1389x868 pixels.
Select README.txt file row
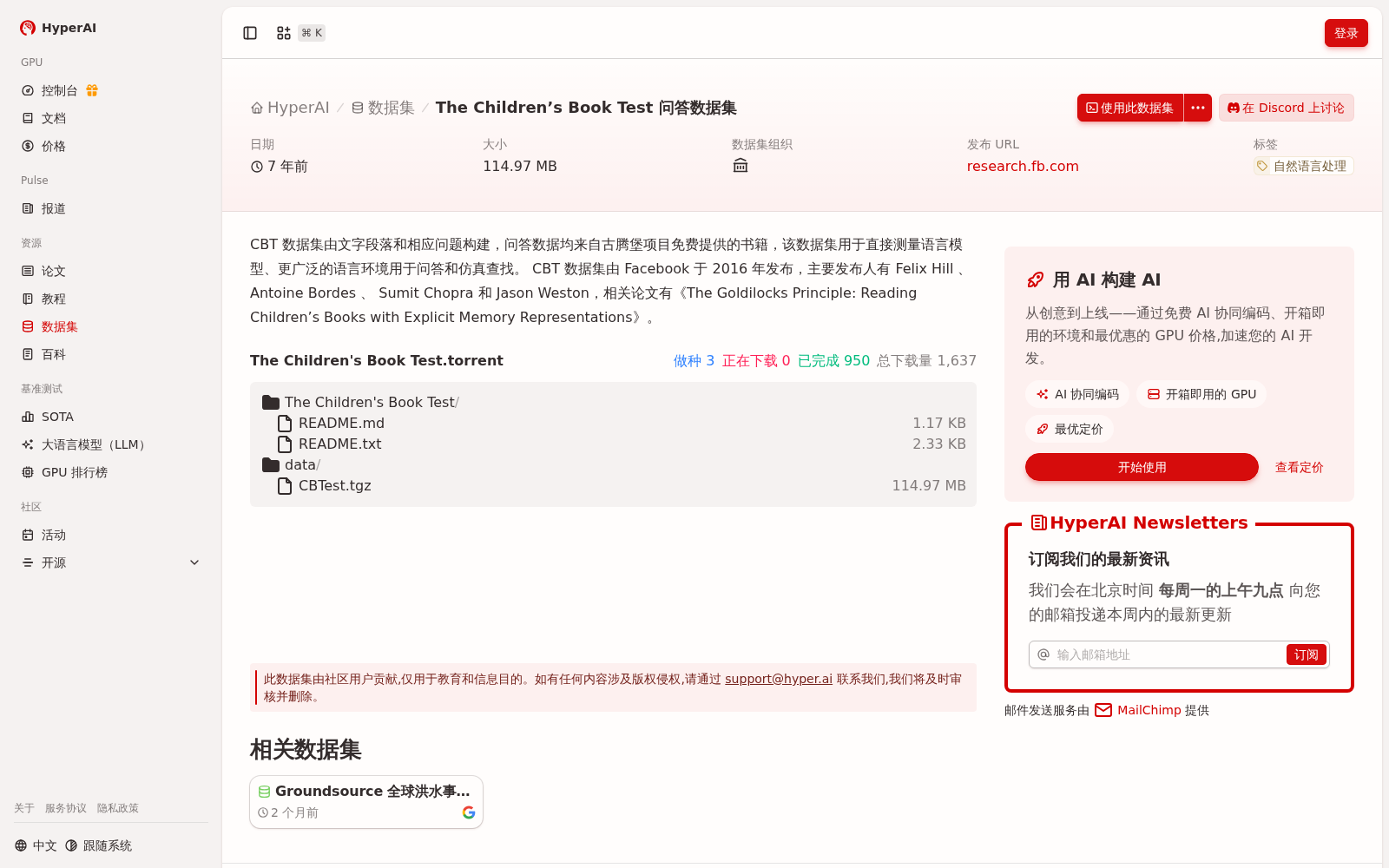(613, 444)
